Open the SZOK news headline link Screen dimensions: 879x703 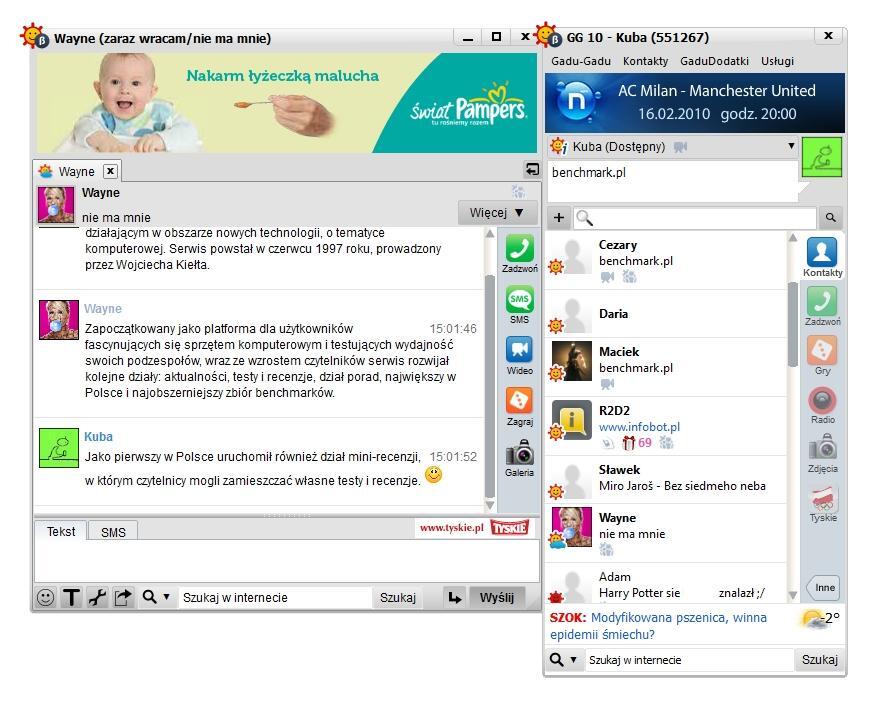tap(658, 626)
